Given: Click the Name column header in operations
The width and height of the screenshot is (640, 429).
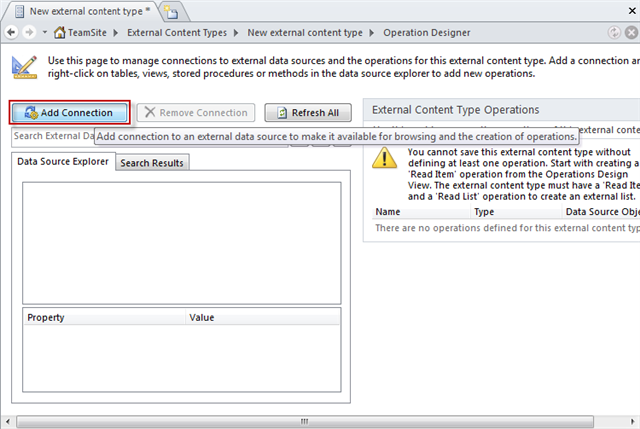Looking at the screenshot, I should tap(421, 212).
